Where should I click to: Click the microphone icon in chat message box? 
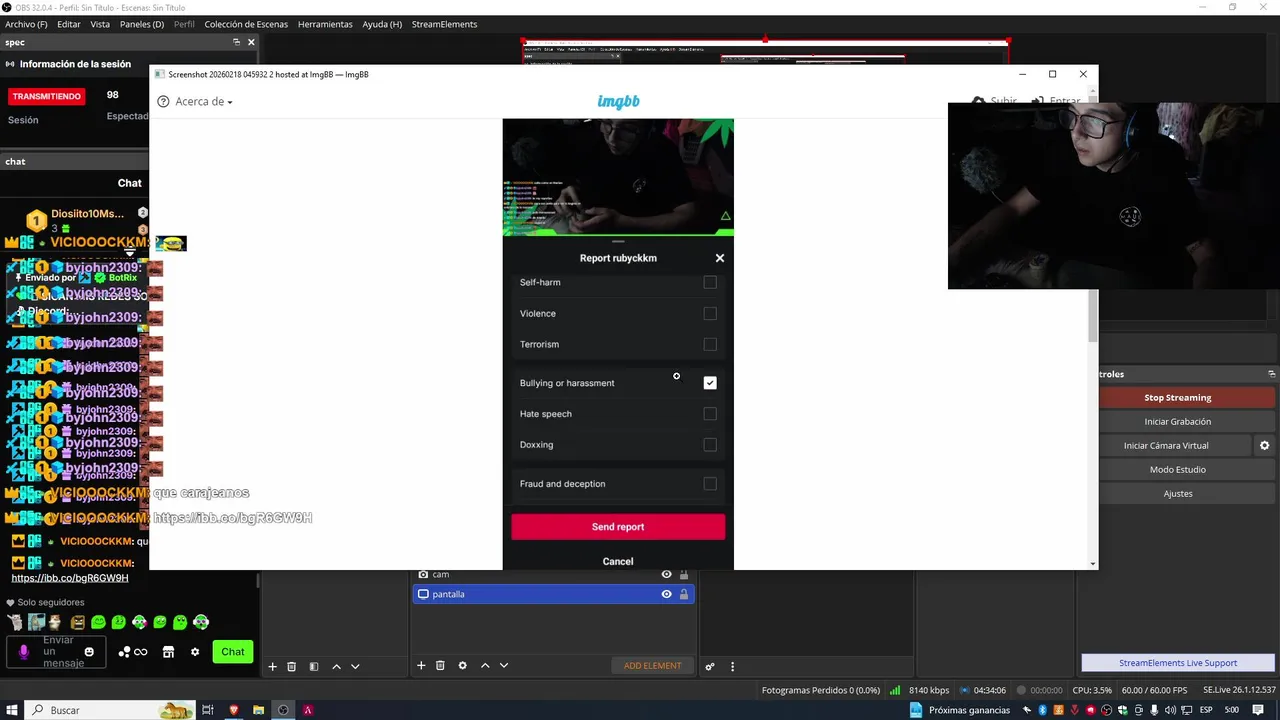(24, 652)
